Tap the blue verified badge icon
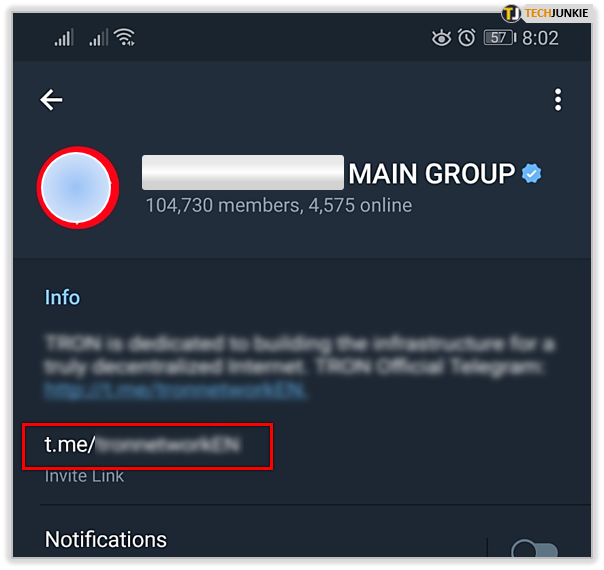Viewport: 604px width, 570px height. point(532,173)
